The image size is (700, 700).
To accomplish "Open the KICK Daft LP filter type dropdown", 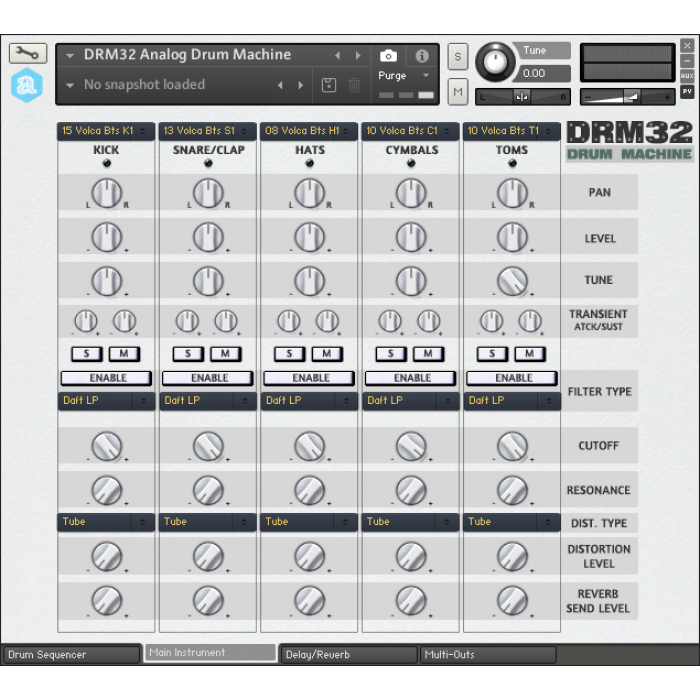I will tap(106, 401).
